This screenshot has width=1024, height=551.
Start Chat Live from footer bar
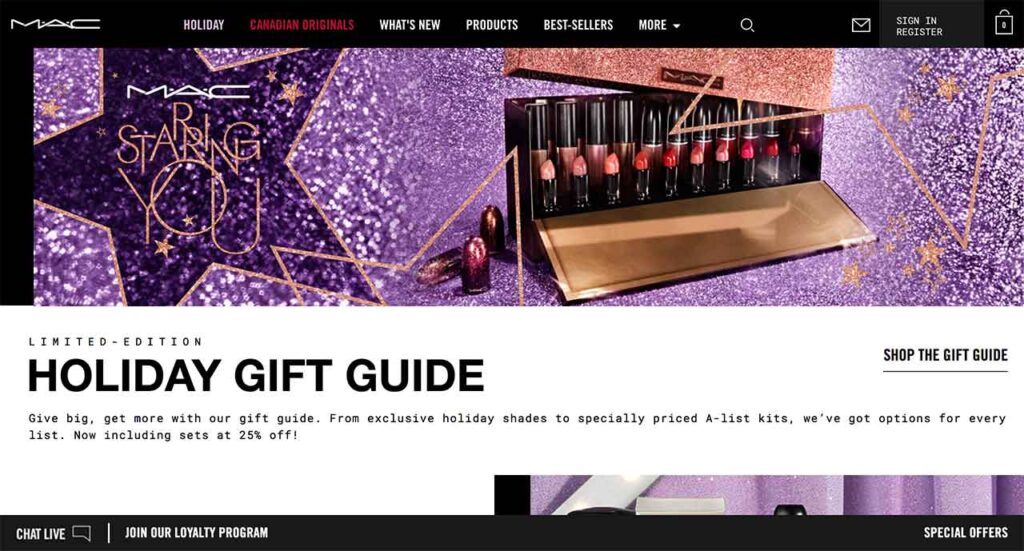[40, 534]
